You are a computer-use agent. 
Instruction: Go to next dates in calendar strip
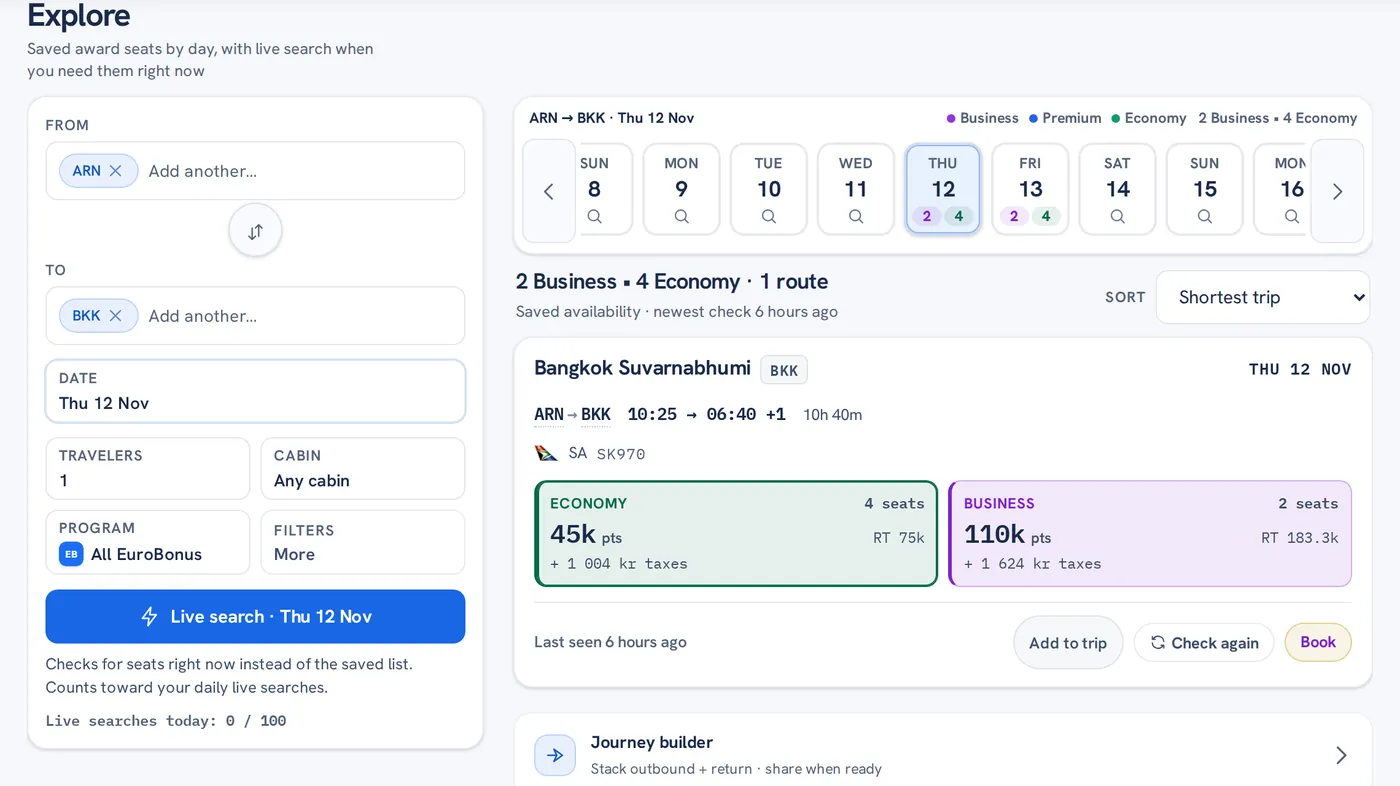point(1337,191)
